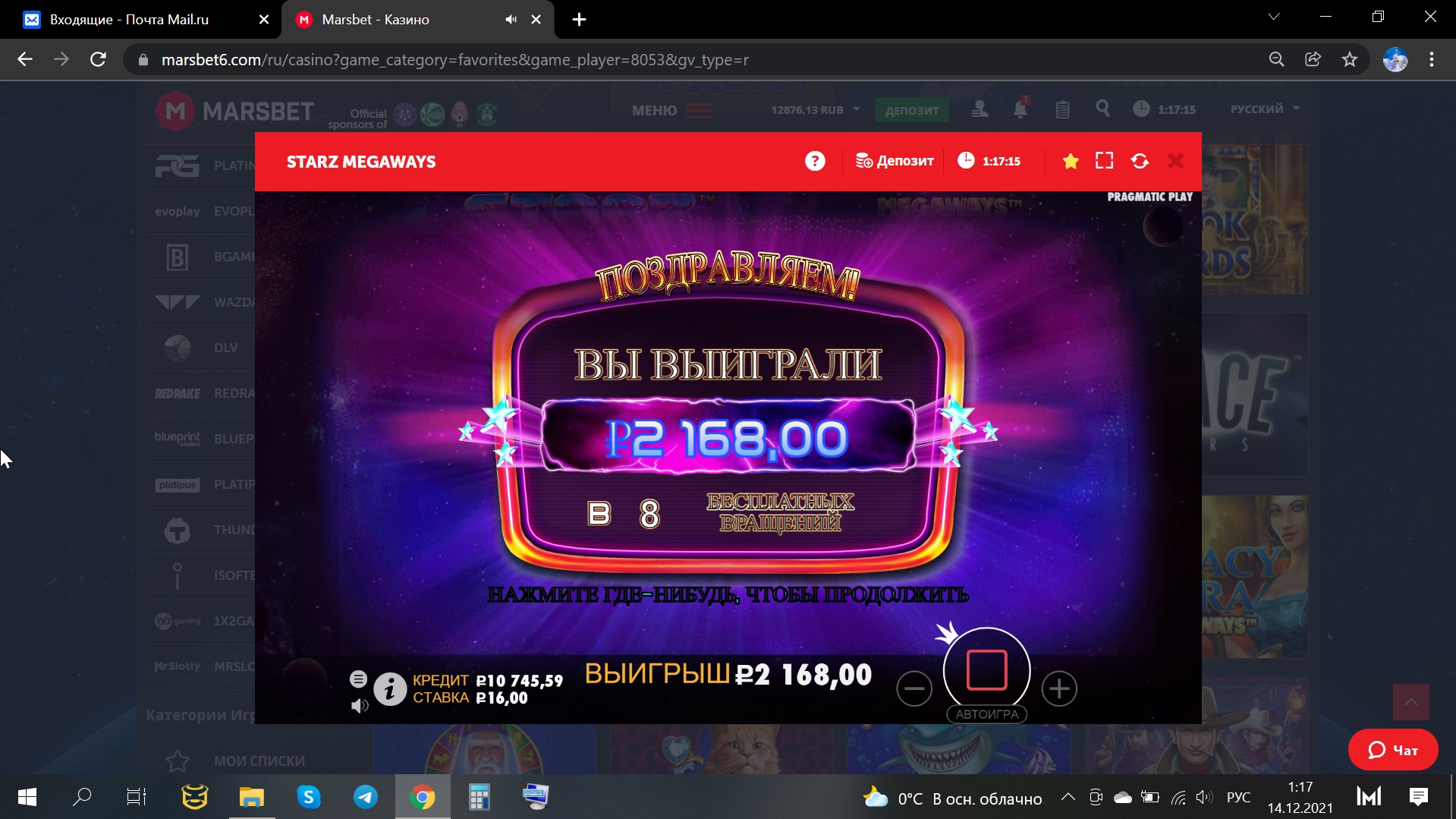This screenshot has height=819, width=1456.
Task: Share this page via address bar icon
Action: [1313, 59]
